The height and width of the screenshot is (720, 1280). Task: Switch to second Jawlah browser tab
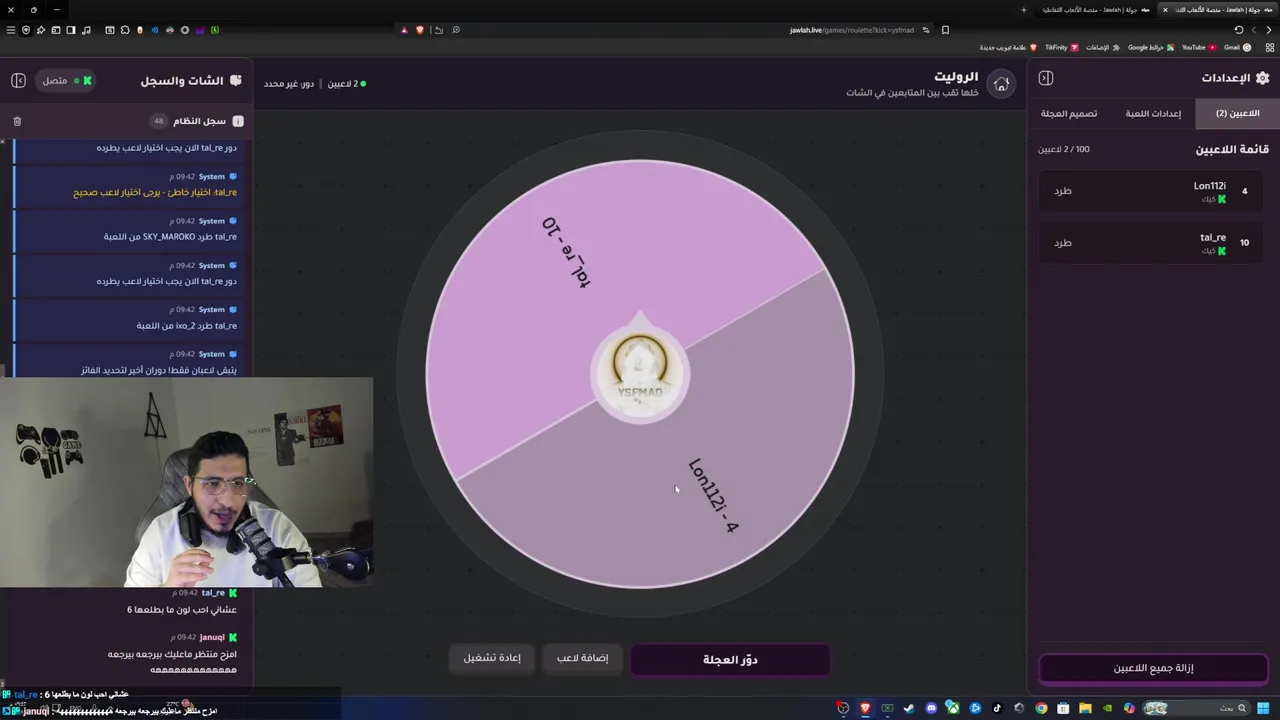[1095, 10]
